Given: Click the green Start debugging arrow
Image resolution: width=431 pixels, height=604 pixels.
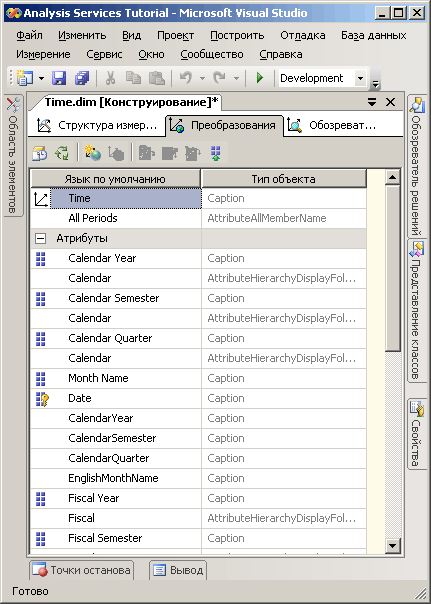Looking at the screenshot, I should click(260, 78).
